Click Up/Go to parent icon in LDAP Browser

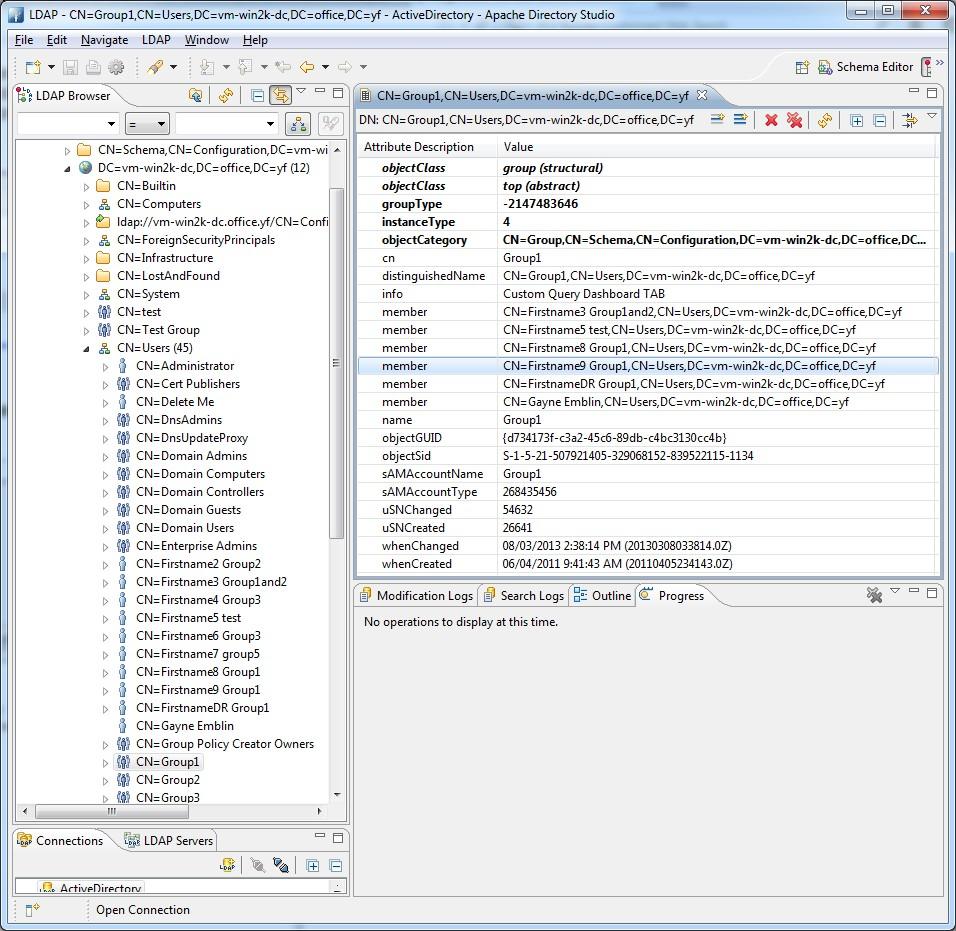point(195,95)
